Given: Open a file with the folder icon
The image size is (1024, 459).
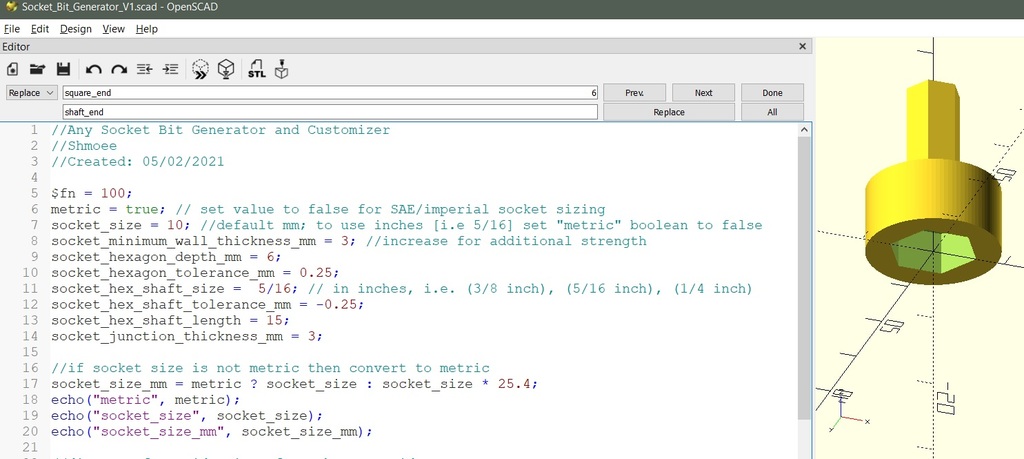Looking at the screenshot, I should coord(37,69).
